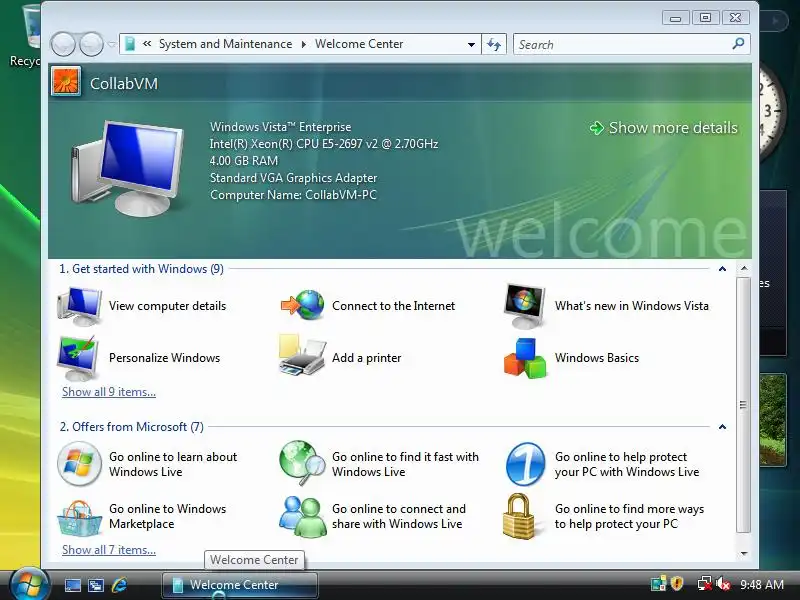This screenshot has width=800, height=600.
Task: Click the network status tray icon
Action: [x=705, y=584]
